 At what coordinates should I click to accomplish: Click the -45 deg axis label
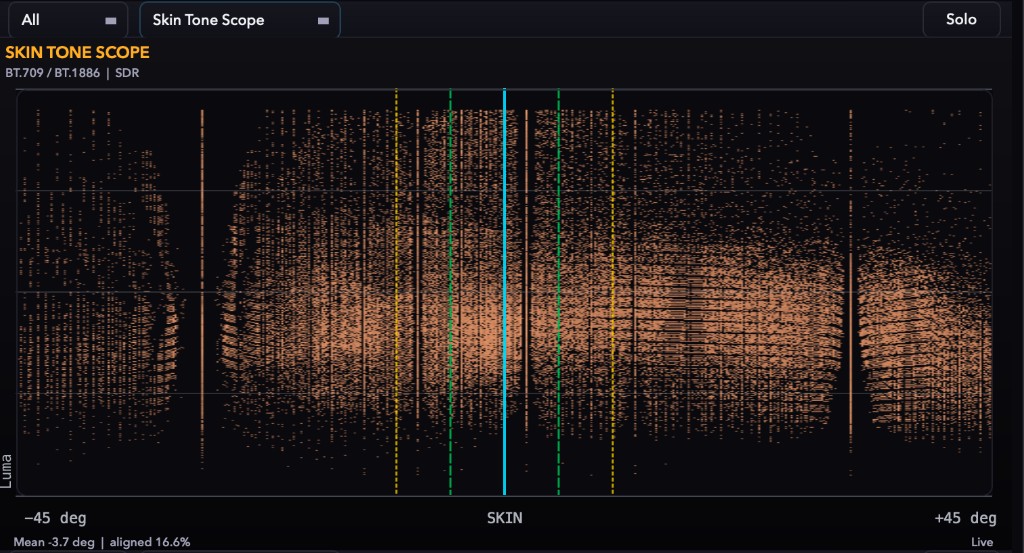click(x=55, y=518)
